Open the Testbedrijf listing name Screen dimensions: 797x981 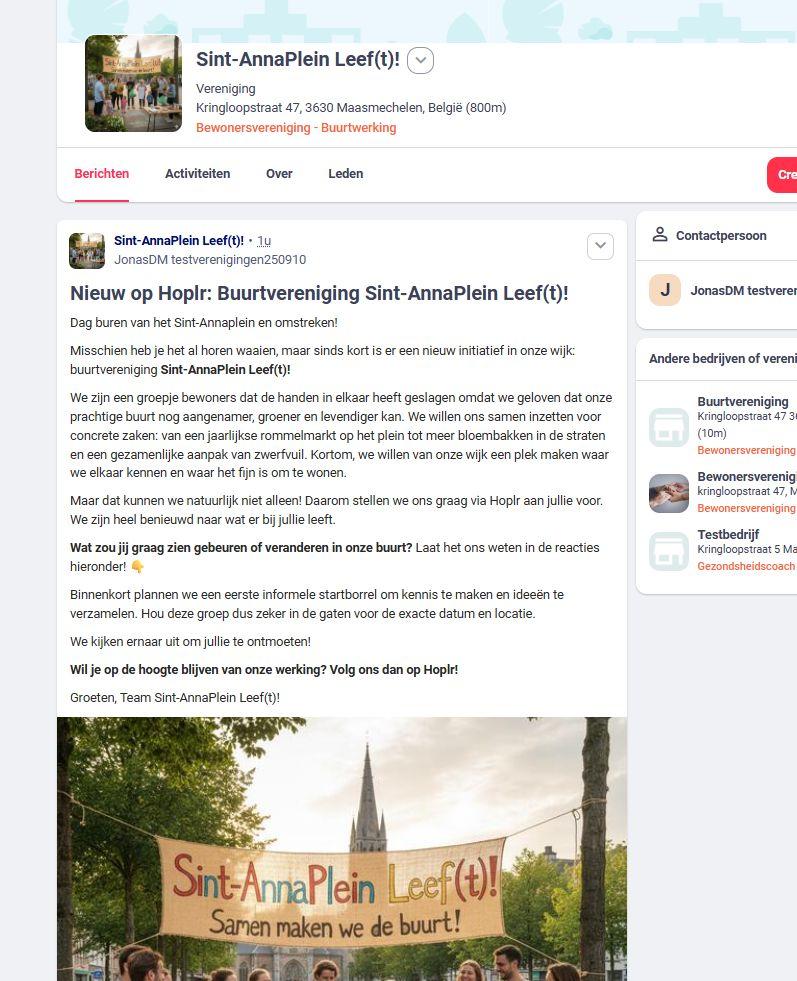coord(728,534)
